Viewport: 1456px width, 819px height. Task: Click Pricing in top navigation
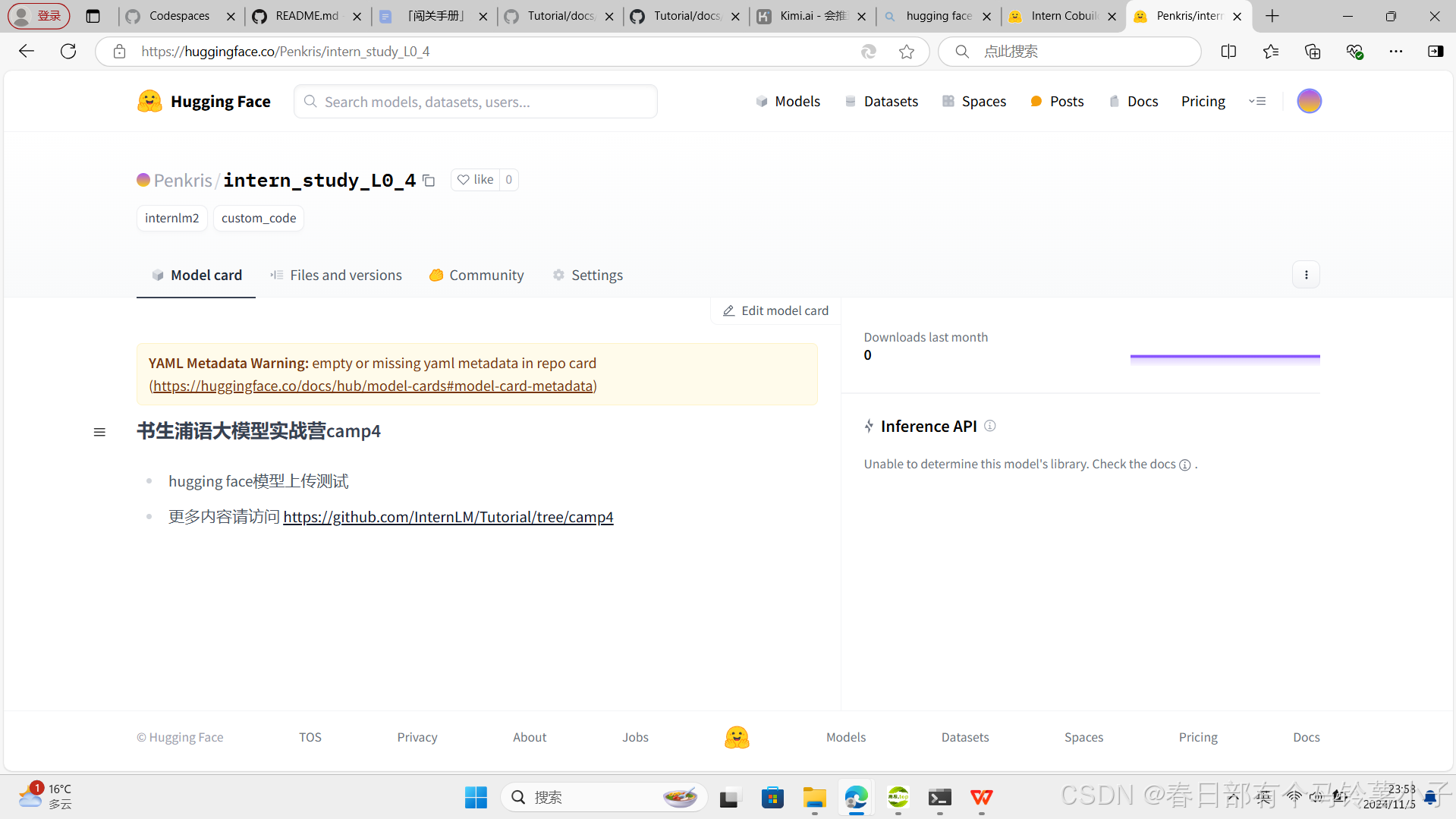[1203, 102]
